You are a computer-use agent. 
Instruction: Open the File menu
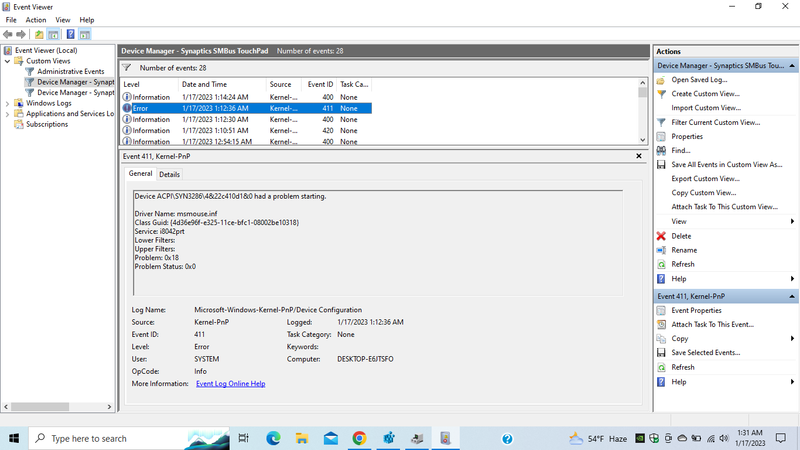[11, 20]
